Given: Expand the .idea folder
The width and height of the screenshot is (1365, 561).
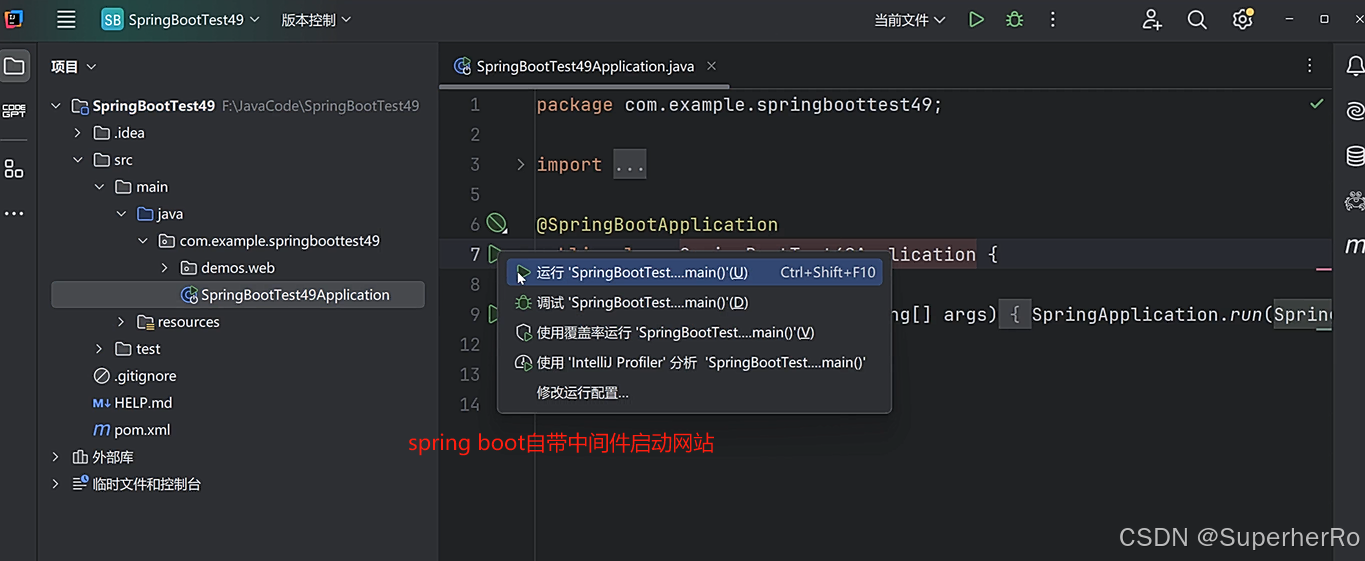Looking at the screenshot, I should (x=78, y=133).
